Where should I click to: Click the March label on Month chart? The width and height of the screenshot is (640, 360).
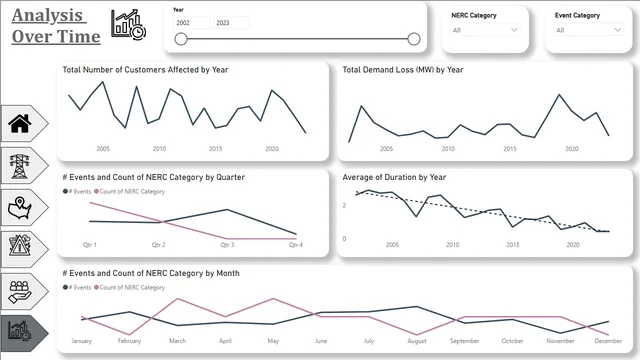(178, 341)
